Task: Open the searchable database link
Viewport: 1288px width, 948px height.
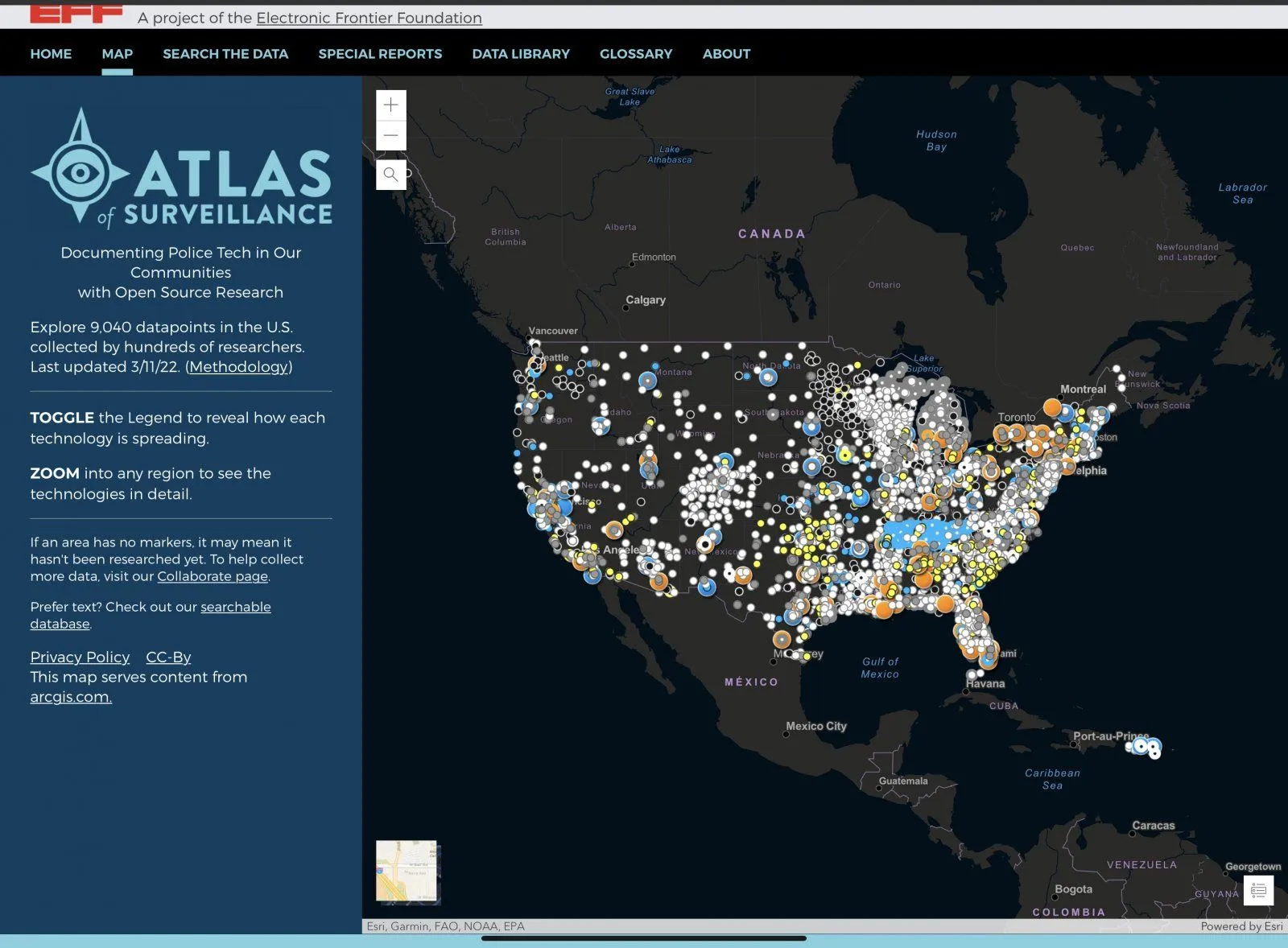Action: point(151,615)
